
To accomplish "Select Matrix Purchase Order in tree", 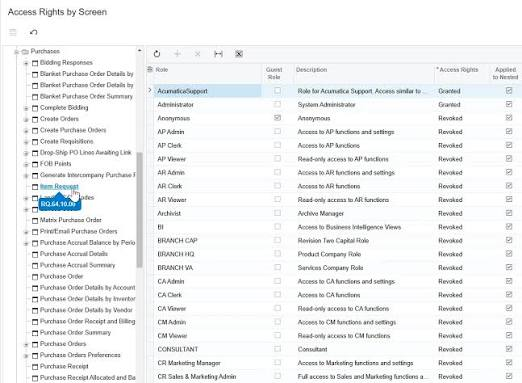I will point(71,220).
